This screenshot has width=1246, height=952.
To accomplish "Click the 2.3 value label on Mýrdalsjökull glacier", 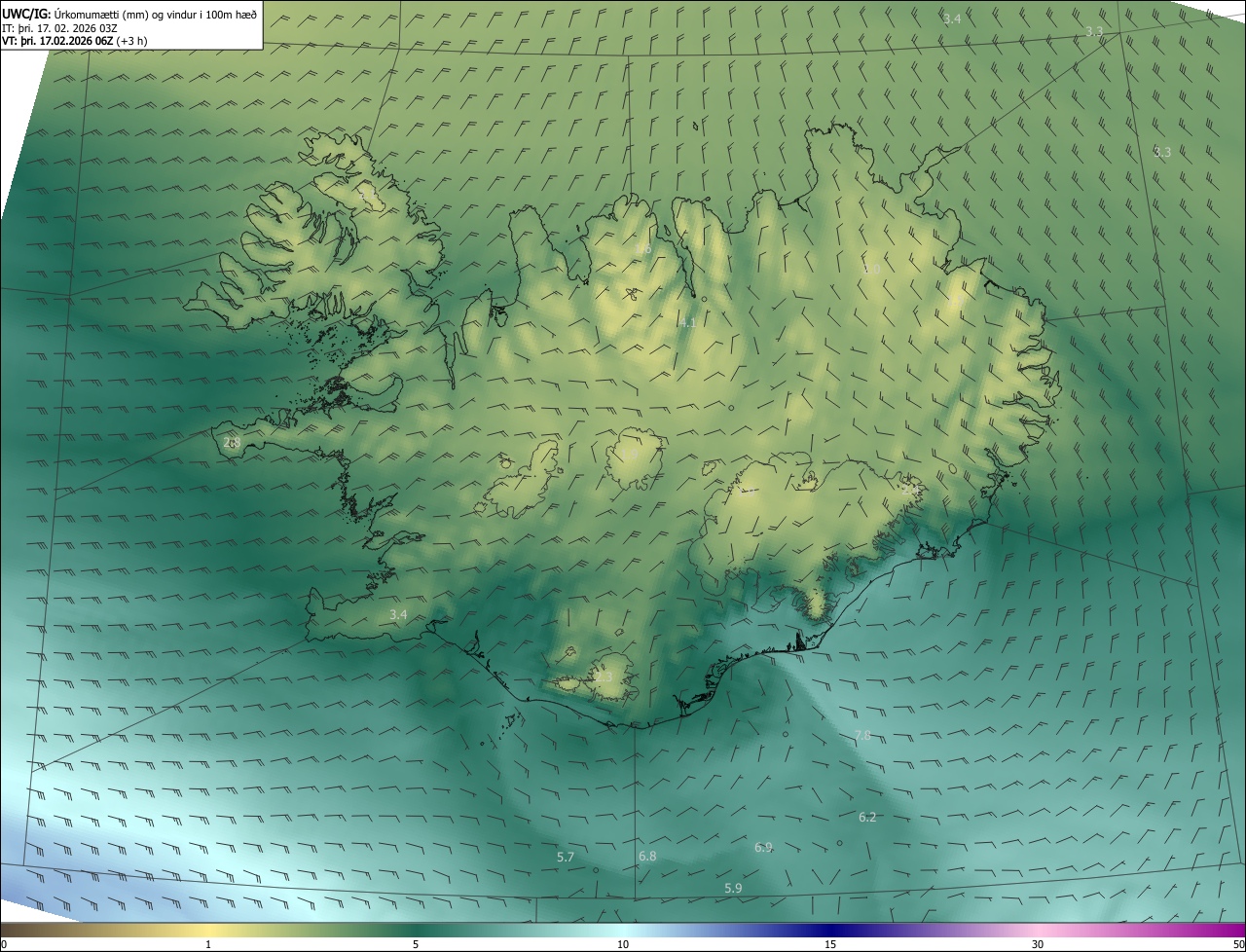I will coord(605,677).
